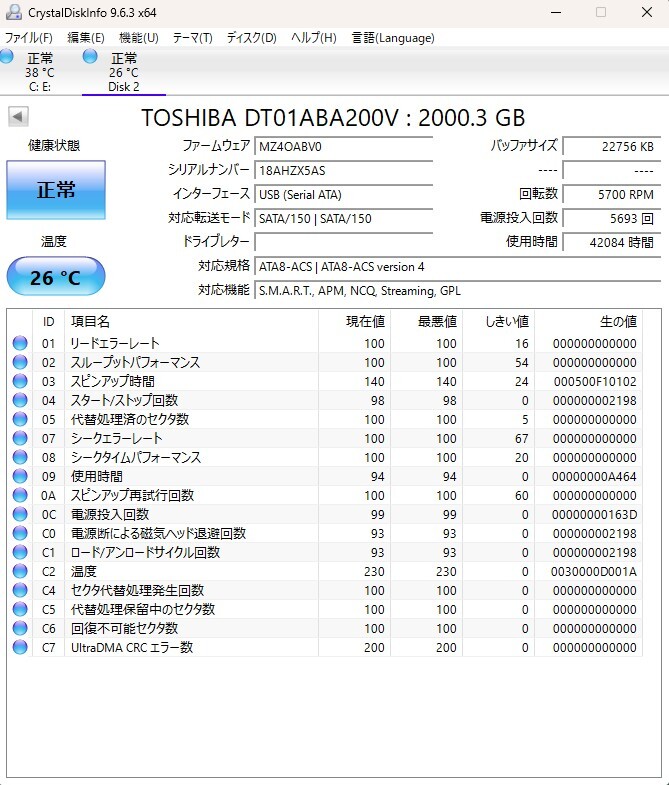Click the 対応規格 field ATA8-ACS version 4
Image resolution: width=669 pixels, height=785 pixels.
coord(458,267)
